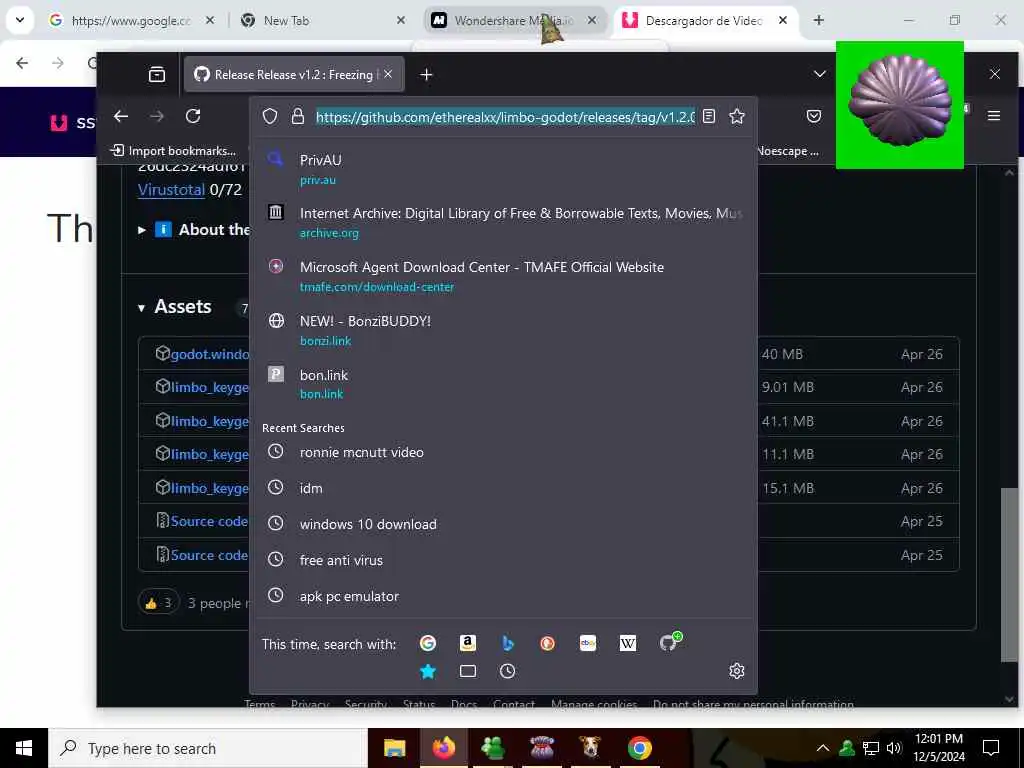Add GitHub search engine icon
This screenshot has height=768, width=1024.
[x=669, y=642]
